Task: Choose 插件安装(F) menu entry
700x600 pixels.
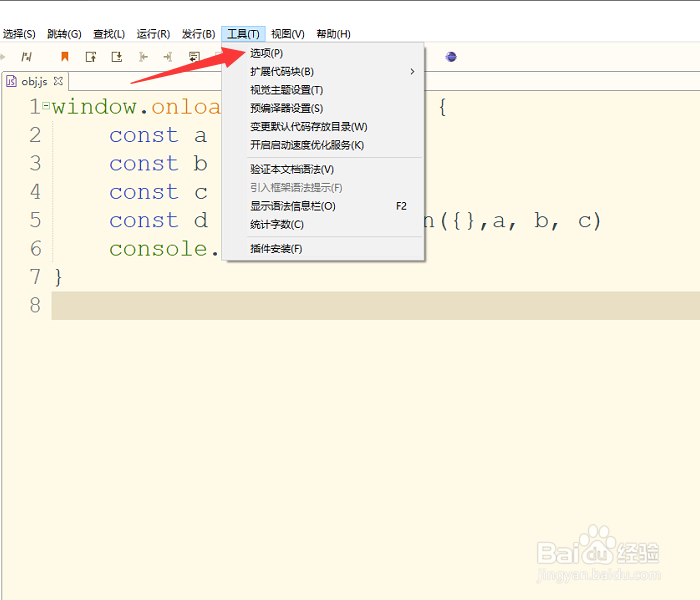Action: pyautogui.click(x=323, y=249)
